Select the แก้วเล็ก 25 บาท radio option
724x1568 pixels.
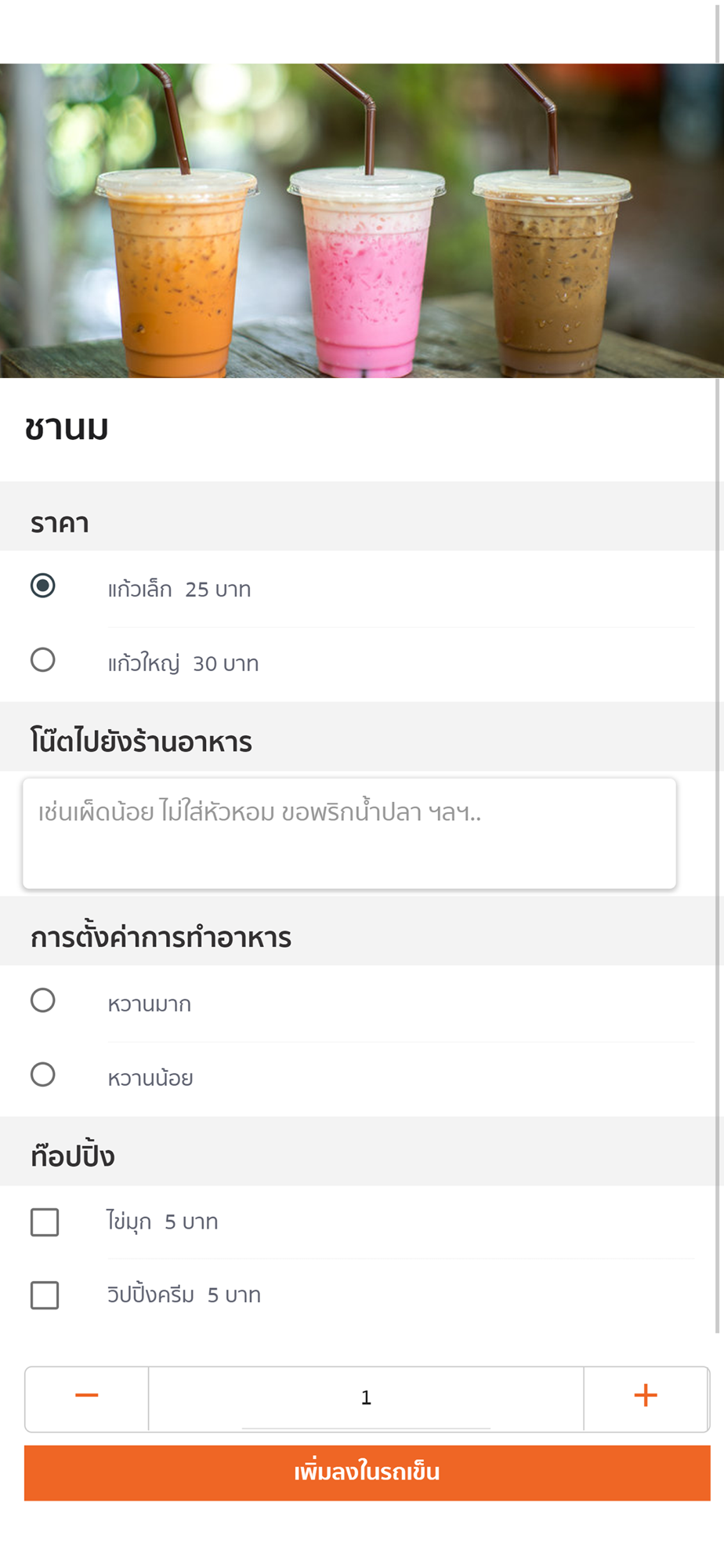[x=43, y=586]
